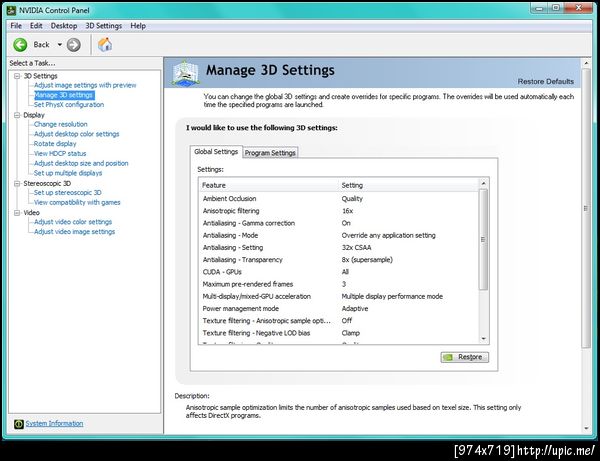Screen dimensions: 600x461
Task: Select the CUDA - GPUs row
Action: click(339, 272)
